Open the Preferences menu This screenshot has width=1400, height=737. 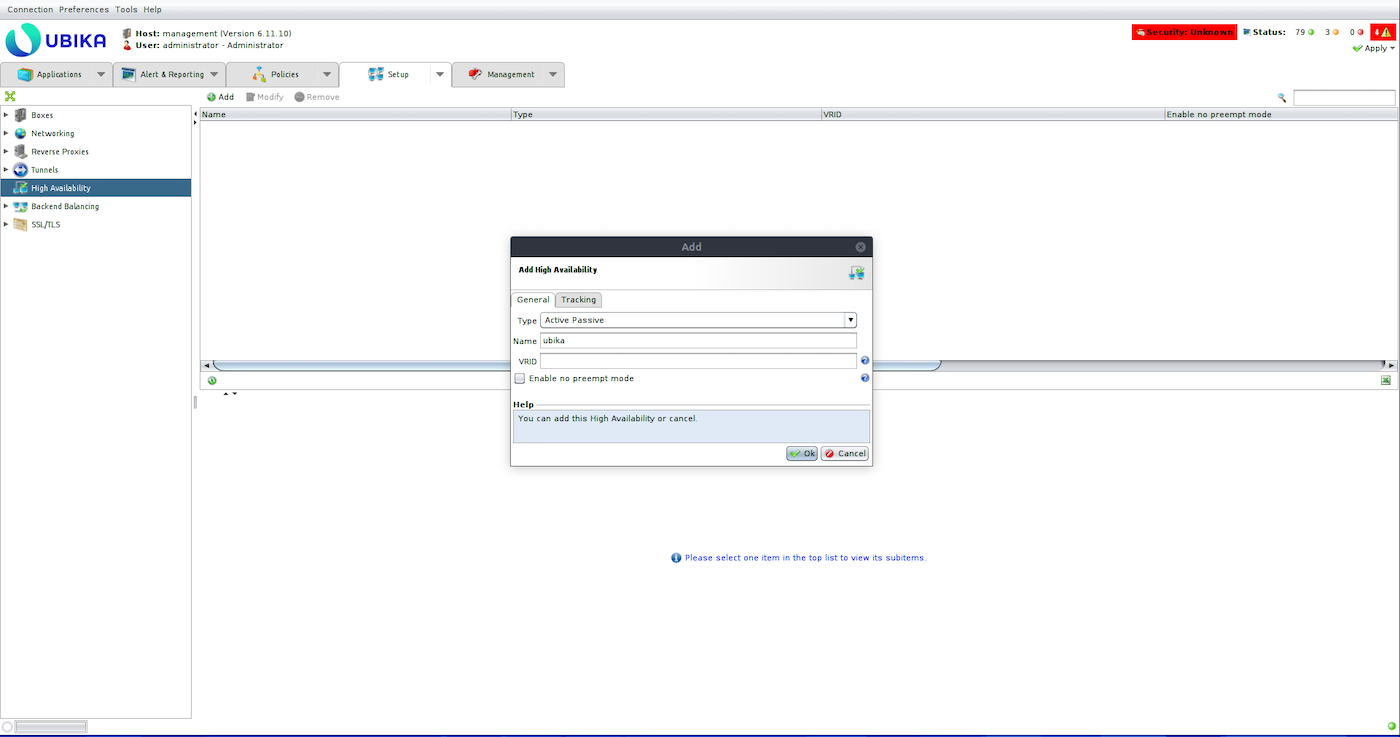coord(84,9)
